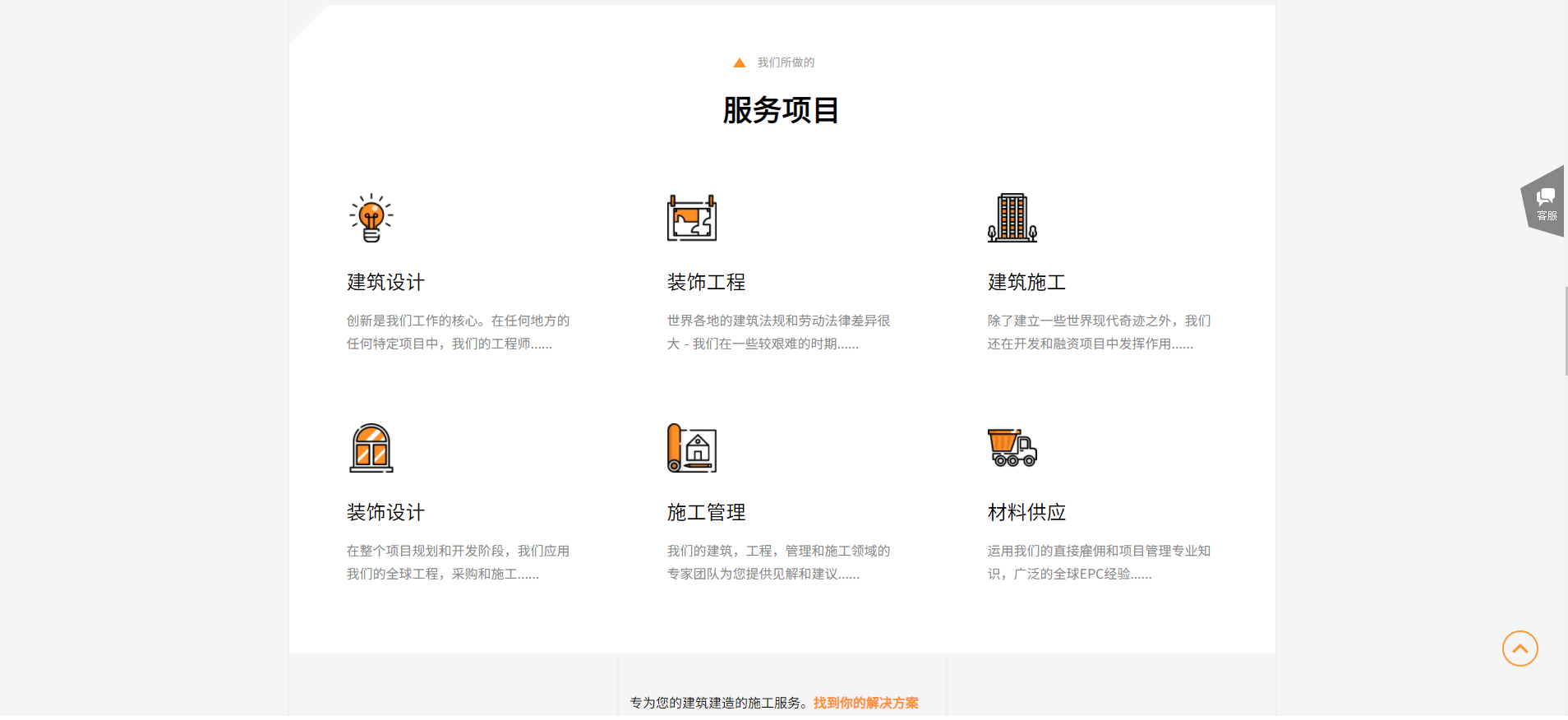Click the high-rise building icon for 建筑施工
The width and height of the screenshot is (1568, 720).
coord(1012,218)
